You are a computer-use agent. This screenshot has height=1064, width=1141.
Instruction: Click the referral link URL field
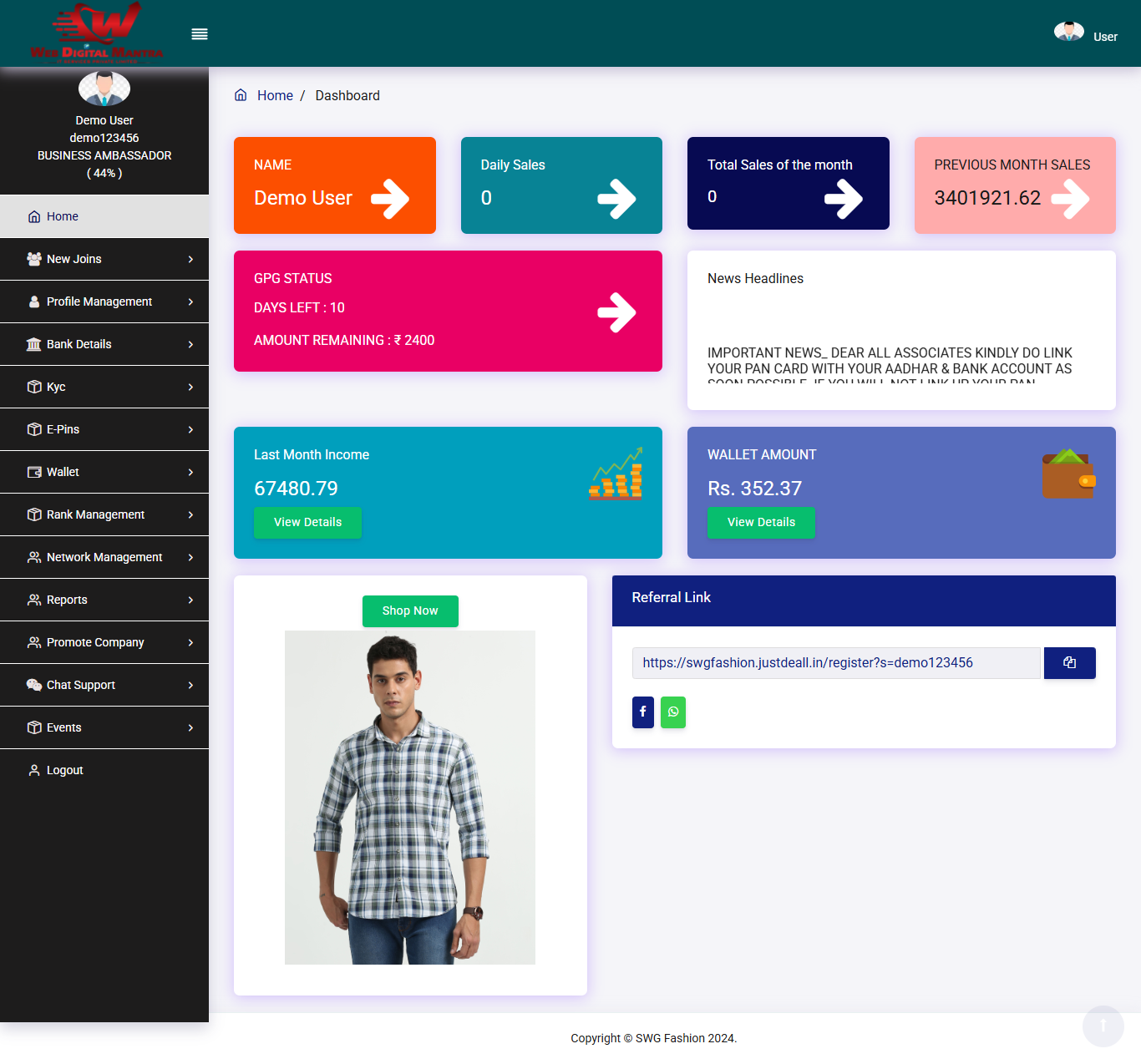pyautogui.click(x=836, y=663)
